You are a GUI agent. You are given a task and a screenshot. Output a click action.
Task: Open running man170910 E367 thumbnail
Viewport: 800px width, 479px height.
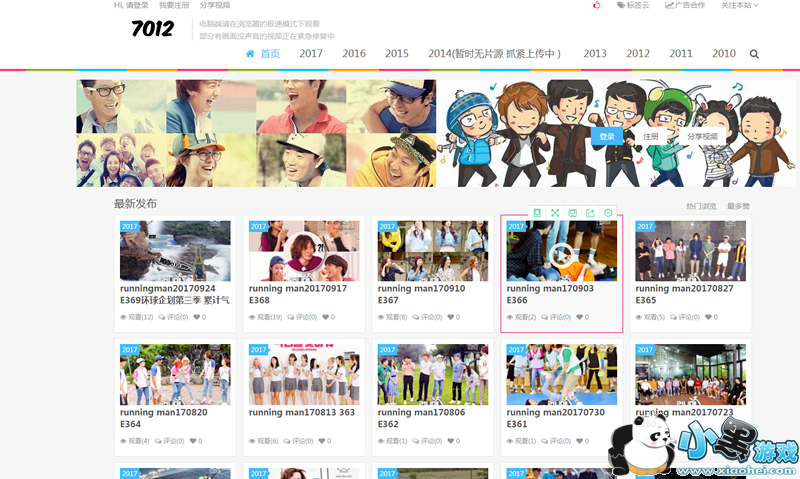pos(433,251)
